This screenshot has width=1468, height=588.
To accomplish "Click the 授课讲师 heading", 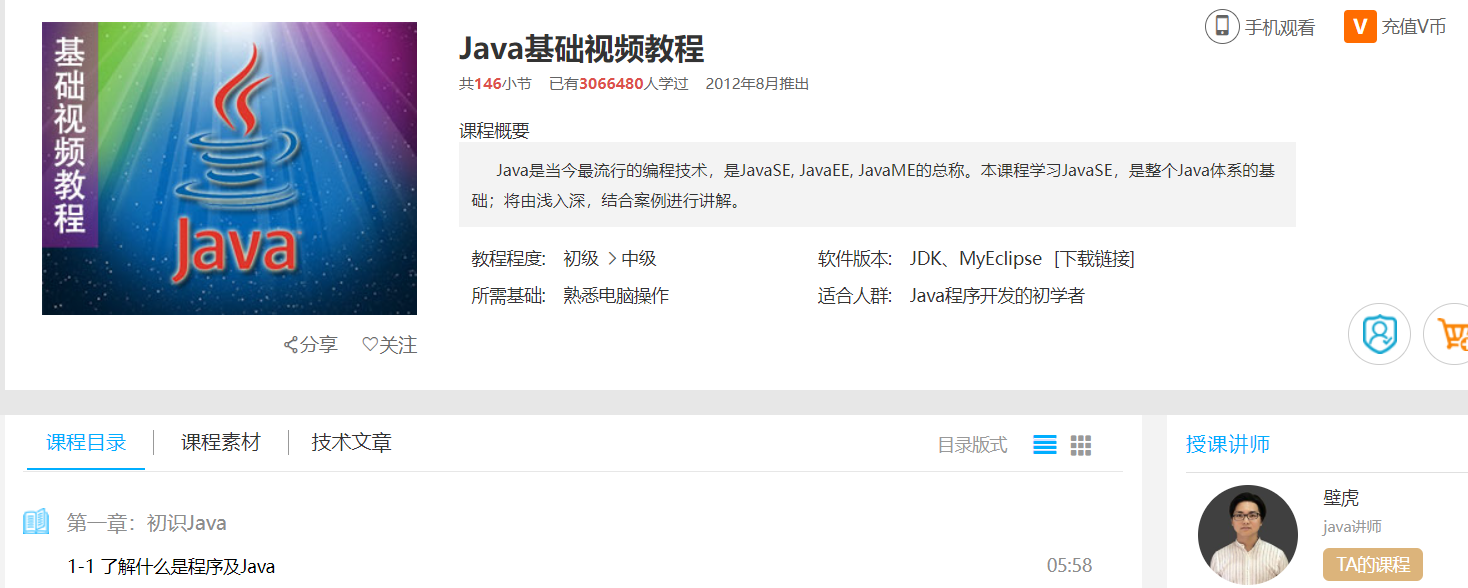I will point(1228,445).
